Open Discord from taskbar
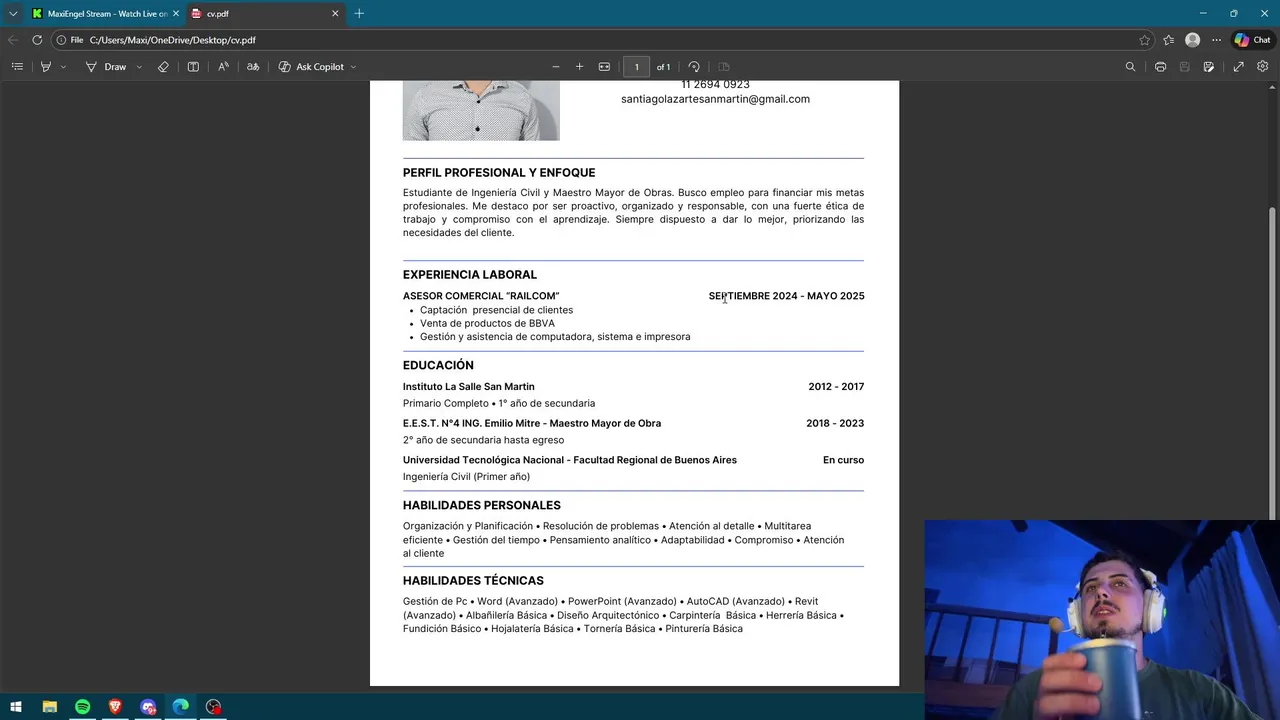The image size is (1280, 720). [x=148, y=707]
